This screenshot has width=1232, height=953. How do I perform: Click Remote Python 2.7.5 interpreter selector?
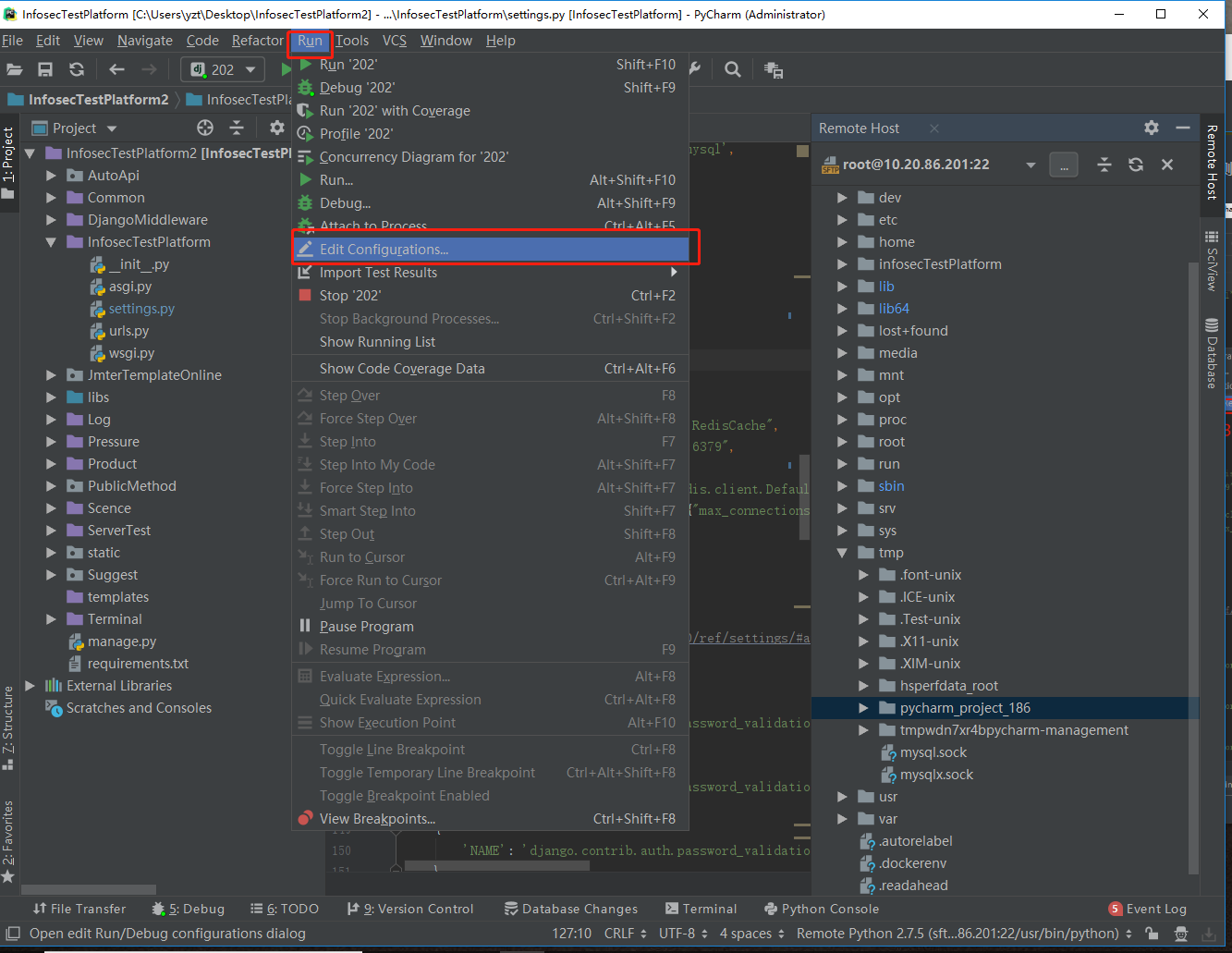[964, 934]
